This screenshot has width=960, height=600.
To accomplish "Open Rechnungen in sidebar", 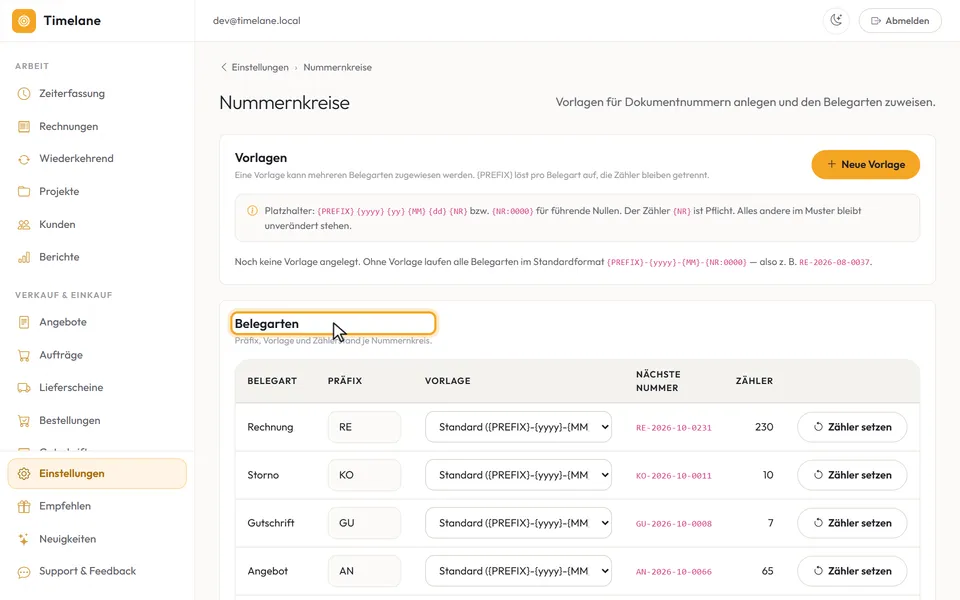I will pos(97,127).
